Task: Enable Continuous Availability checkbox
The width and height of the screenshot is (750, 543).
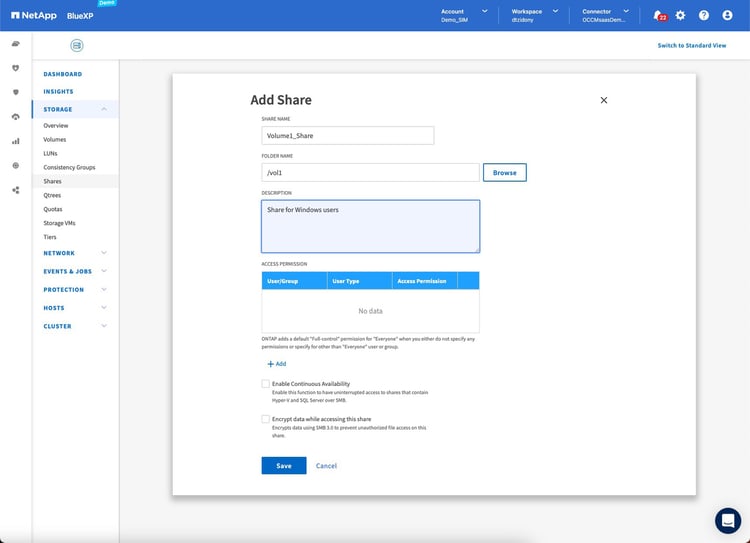Action: click(x=265, y=384)
